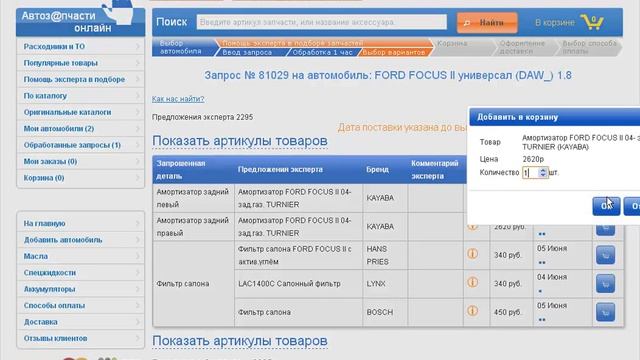This screenshot has height=360, width=640.
Task: Go to На главную
Action: 80,223
